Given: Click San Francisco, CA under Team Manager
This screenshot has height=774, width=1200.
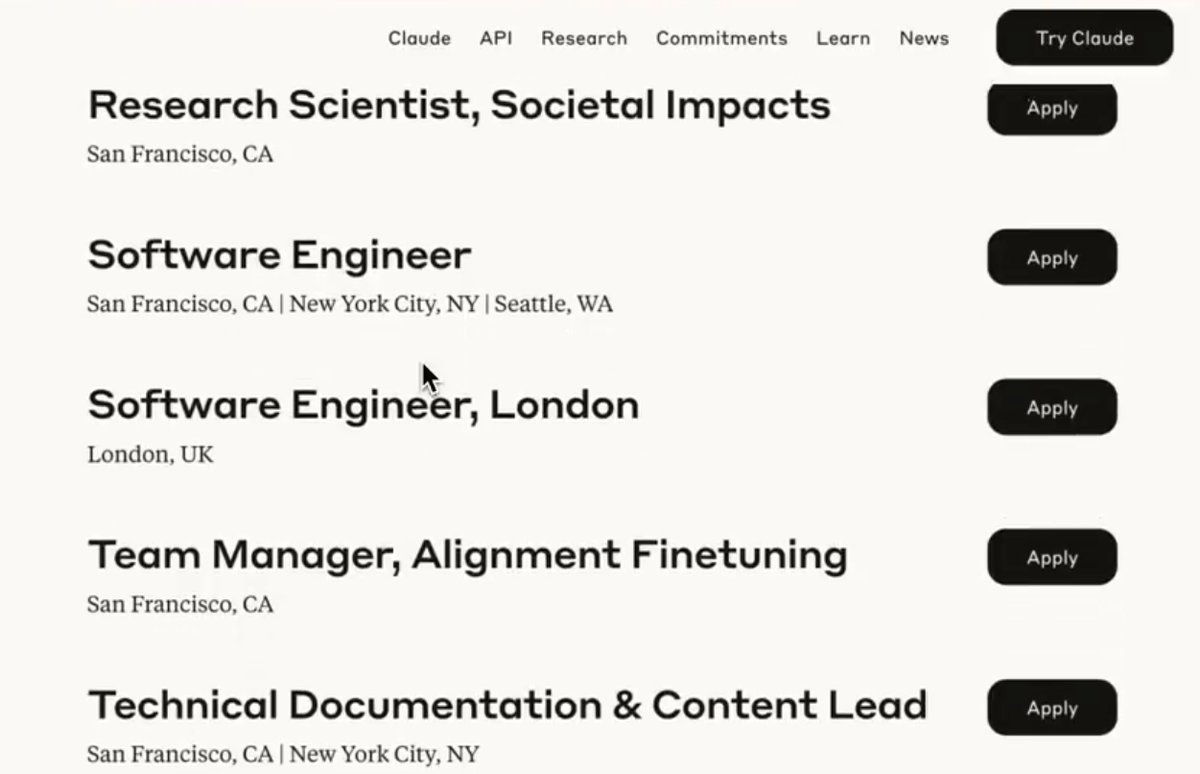Looking at the screenshot, I should (180, 604).
